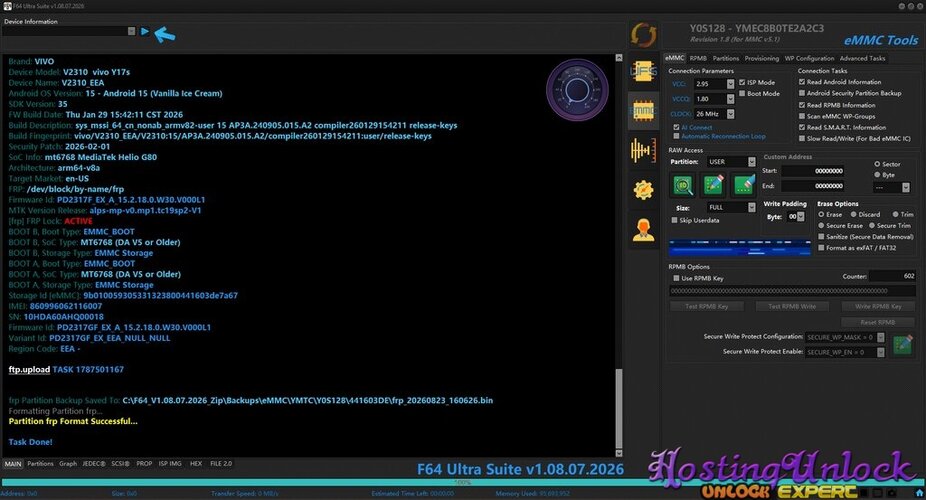Viewport: 926px width, 500px height.
Task: Click the log panel vertical scrollbar
Action: click(x=618, y=409)
